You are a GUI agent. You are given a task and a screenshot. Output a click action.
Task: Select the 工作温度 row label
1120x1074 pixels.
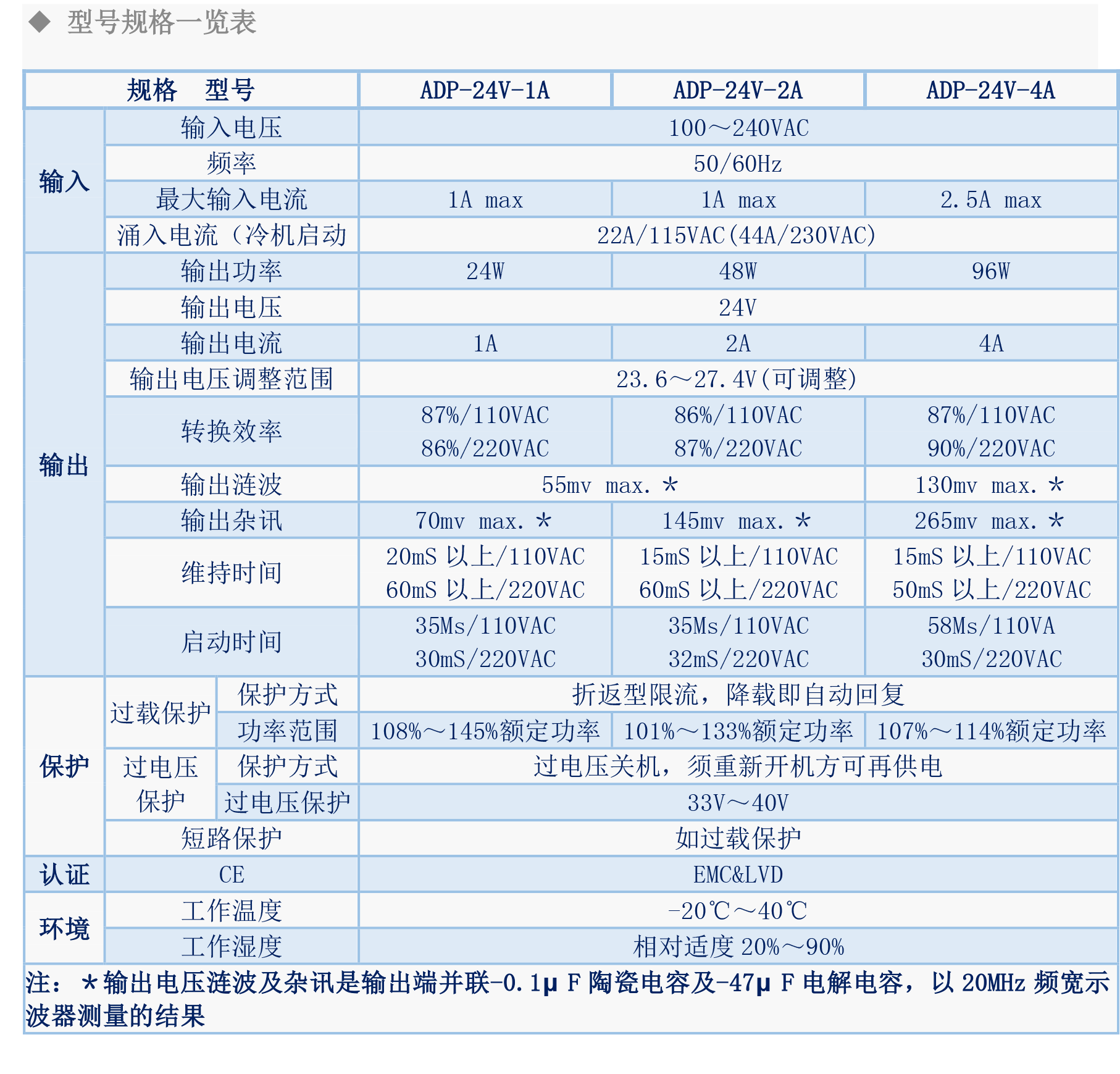coord(232,910)
